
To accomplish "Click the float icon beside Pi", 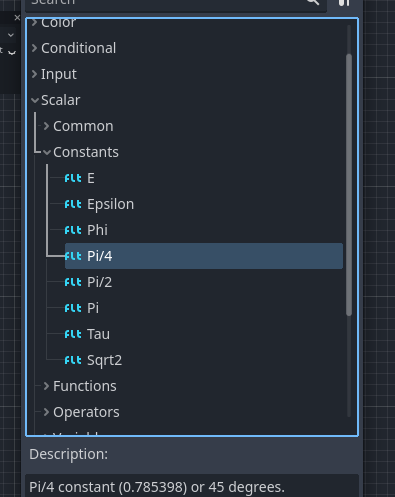I will [73, 308].
